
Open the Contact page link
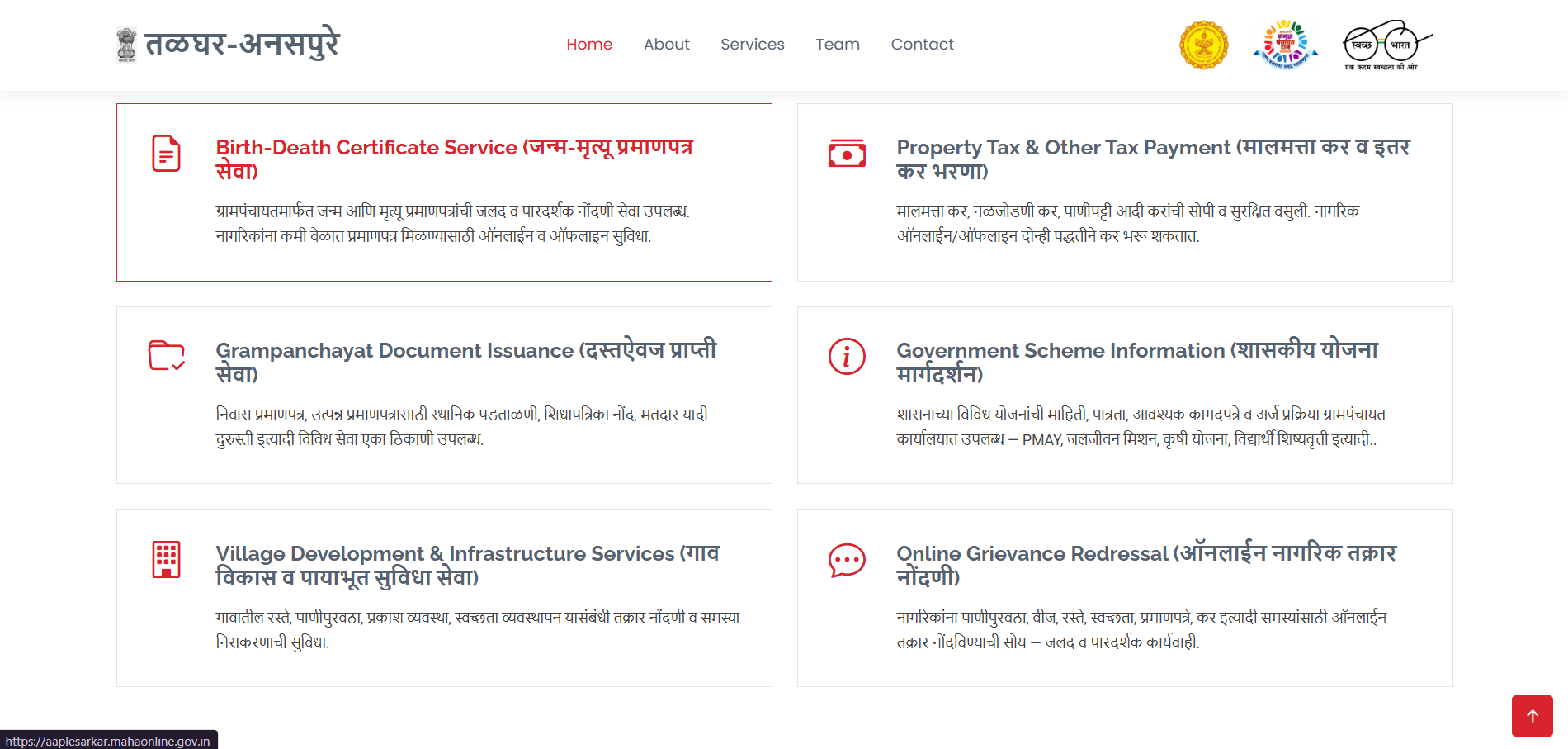[x=922, y=45]
